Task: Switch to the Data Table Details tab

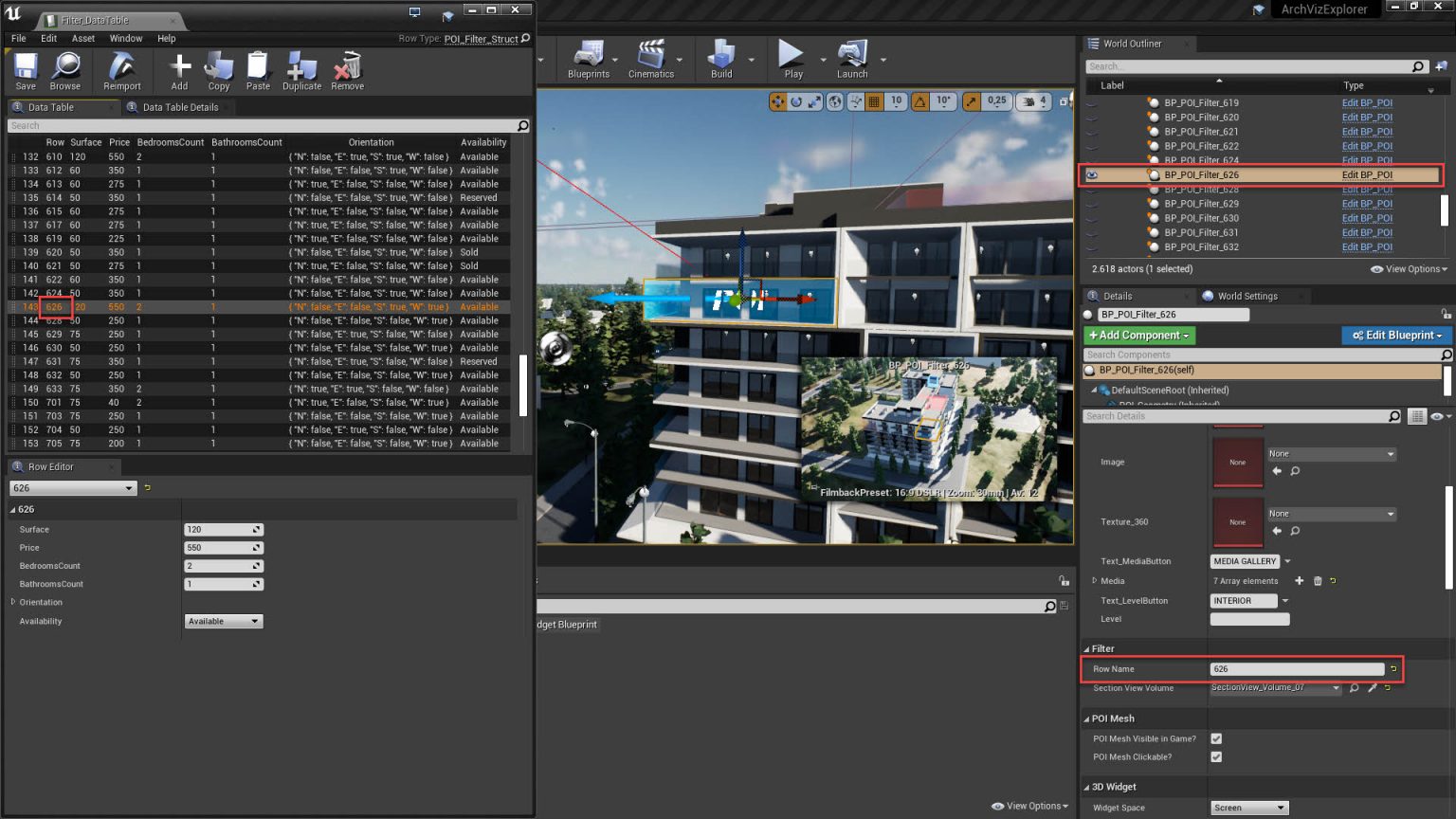Action: click(177, 107)
